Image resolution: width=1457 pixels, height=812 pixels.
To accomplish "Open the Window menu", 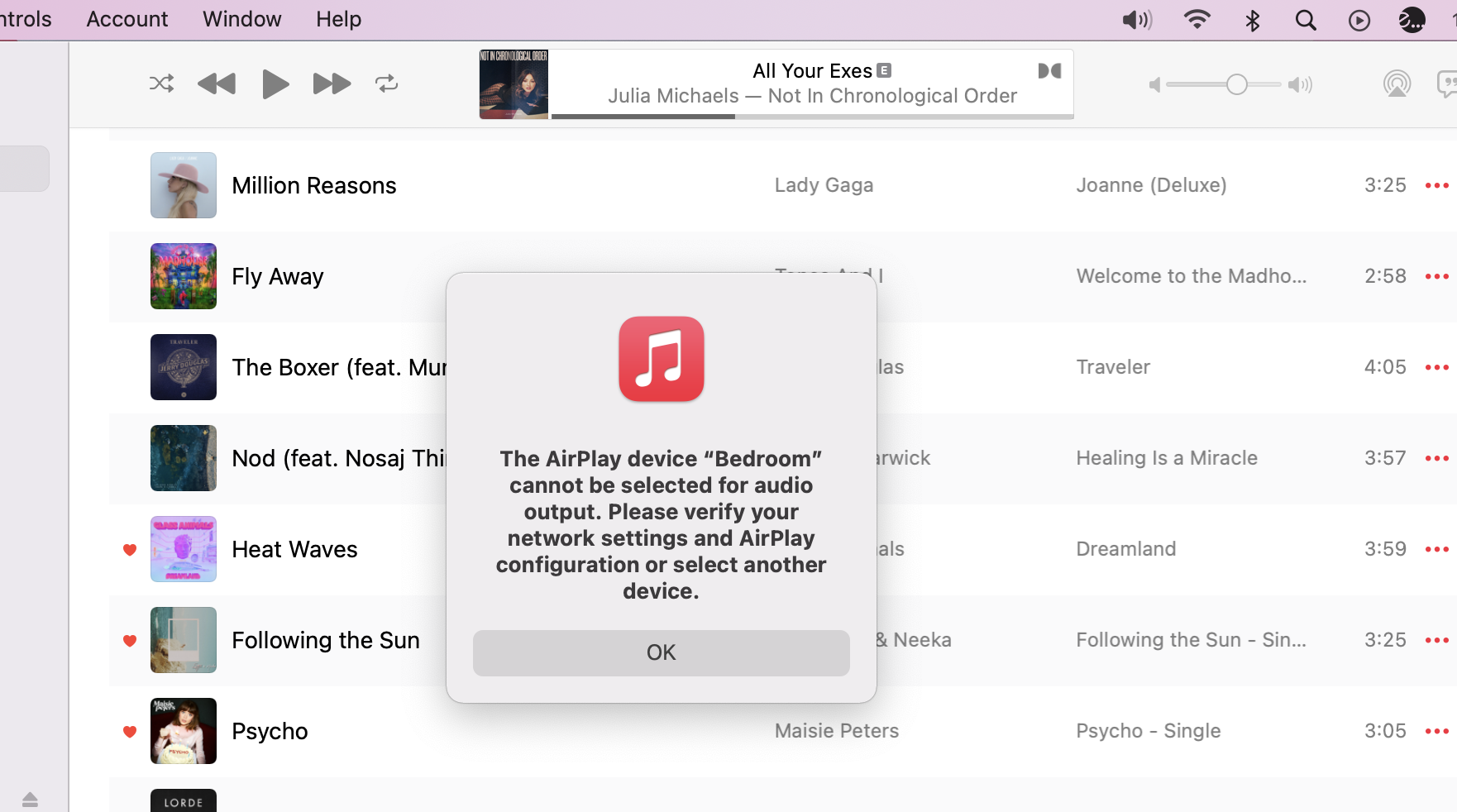I will click(241, 19).
